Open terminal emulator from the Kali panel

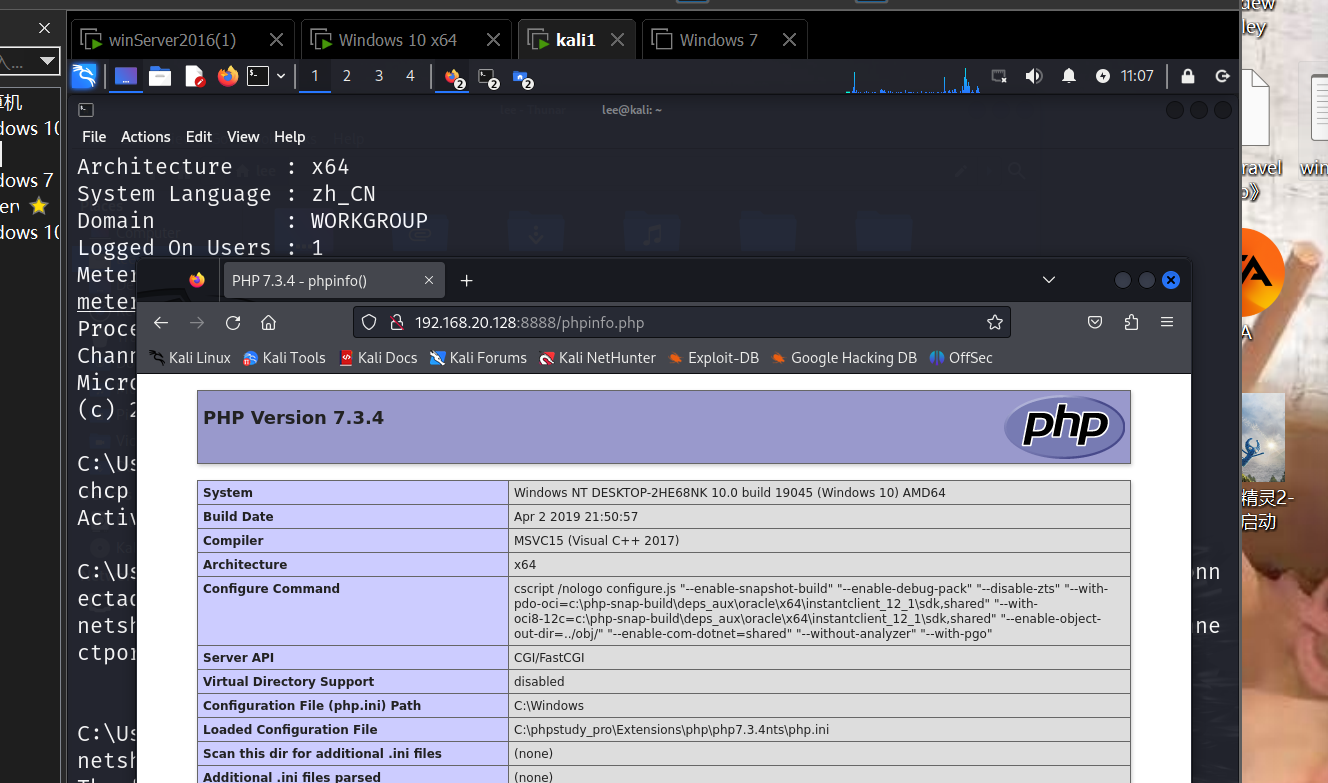[259, 76]
